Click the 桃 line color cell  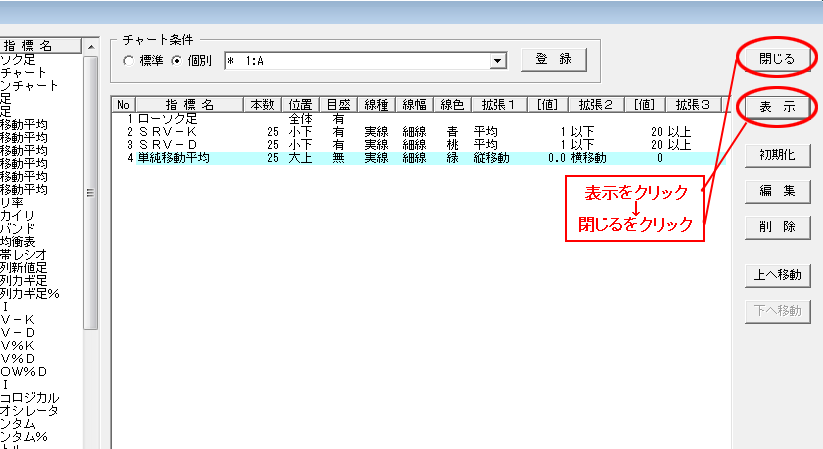pyautogui.click(x=452, y=145)
